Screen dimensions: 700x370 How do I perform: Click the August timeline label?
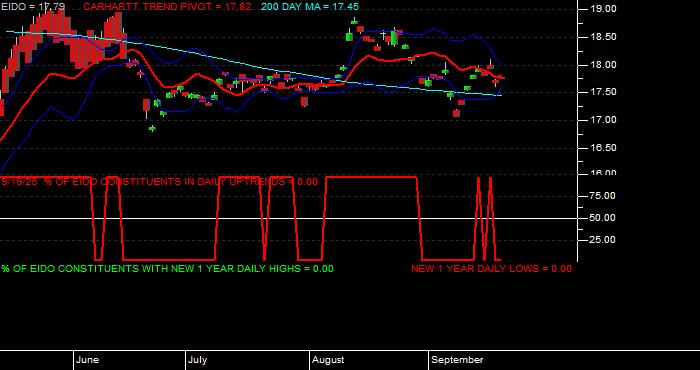click(x=328, y=360)
